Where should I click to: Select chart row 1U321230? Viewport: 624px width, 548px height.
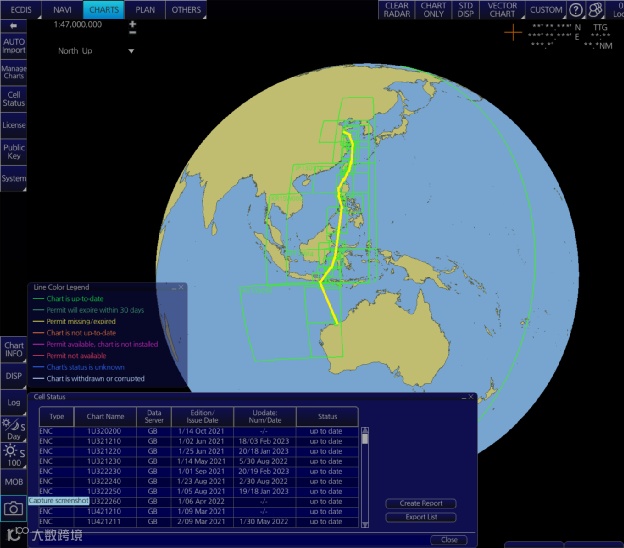[x=199, y=461]
